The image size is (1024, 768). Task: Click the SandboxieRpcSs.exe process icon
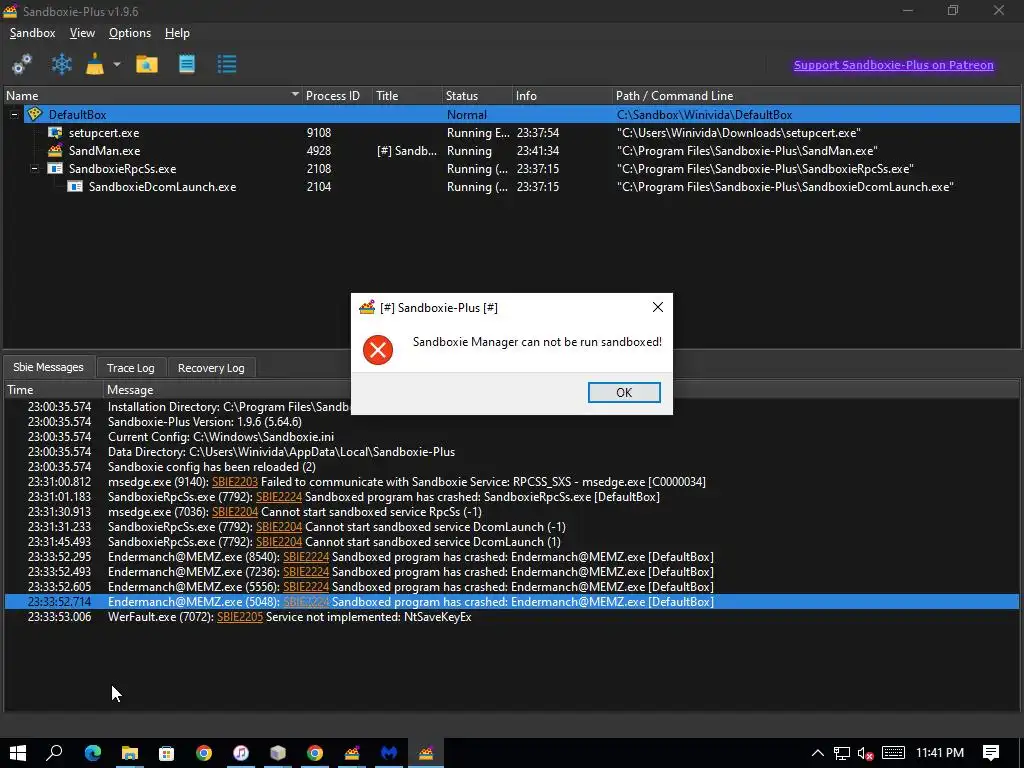point(56,168)
